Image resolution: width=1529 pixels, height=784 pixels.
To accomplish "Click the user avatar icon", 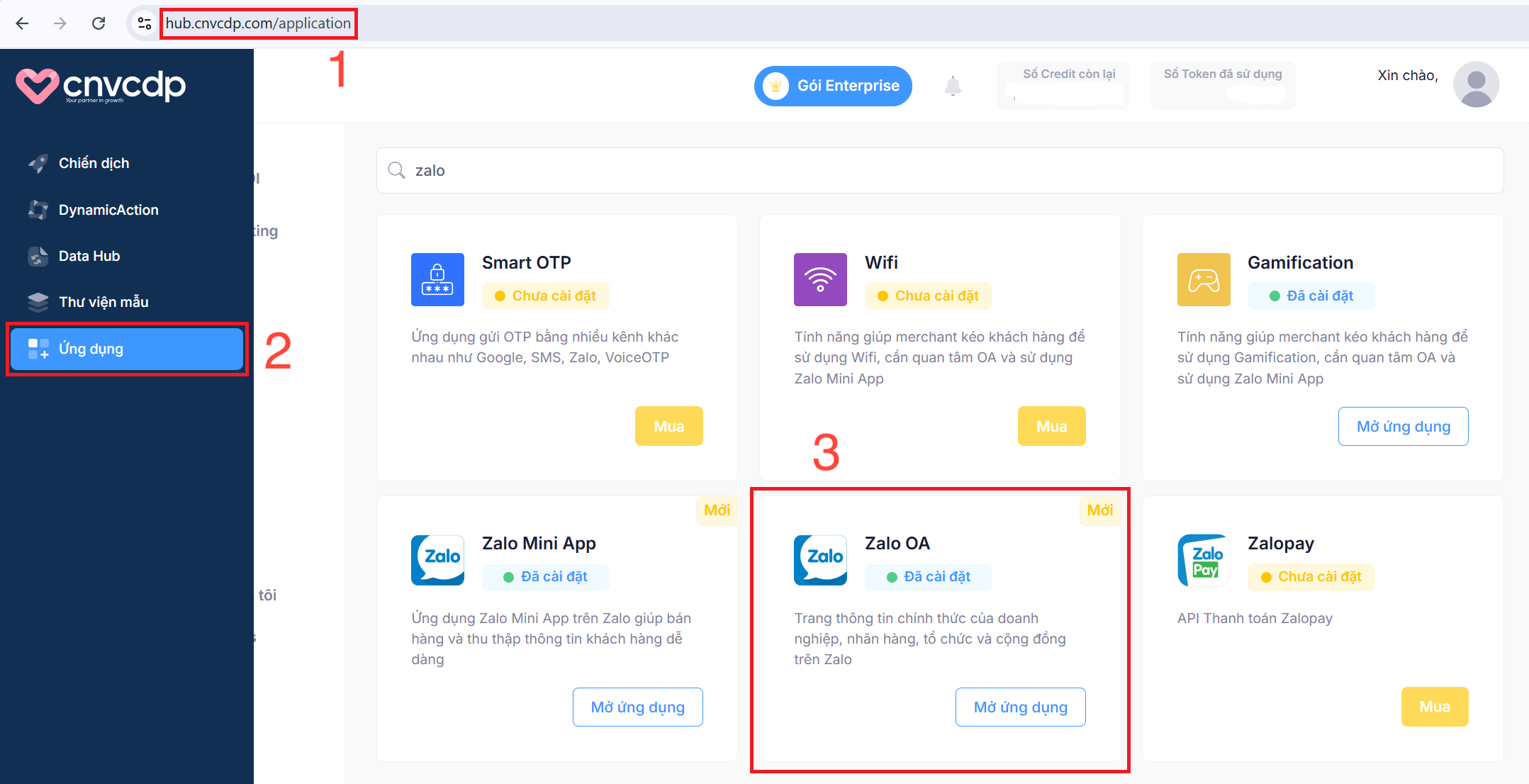I will tap(1476, 84).
